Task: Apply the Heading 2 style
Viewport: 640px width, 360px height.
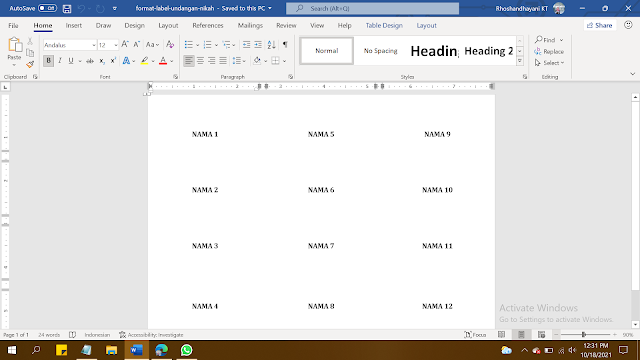Action: [489, 51]
